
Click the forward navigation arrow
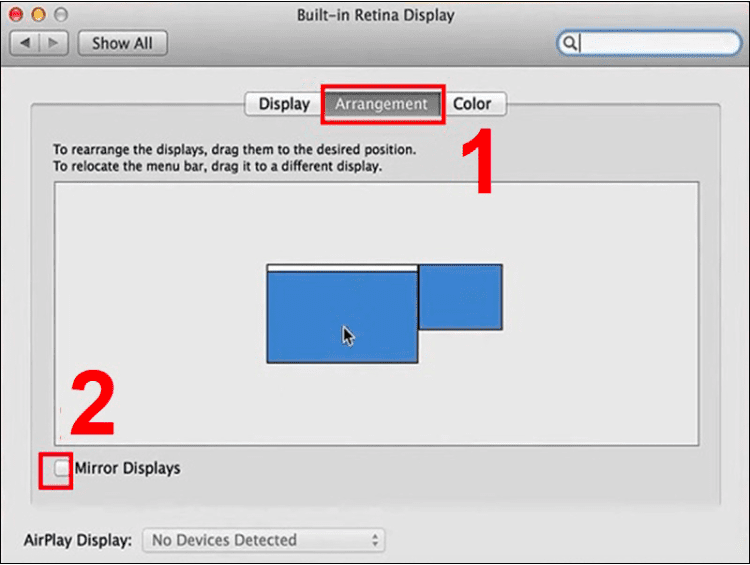pyautogui.click(x=53, y=43)
